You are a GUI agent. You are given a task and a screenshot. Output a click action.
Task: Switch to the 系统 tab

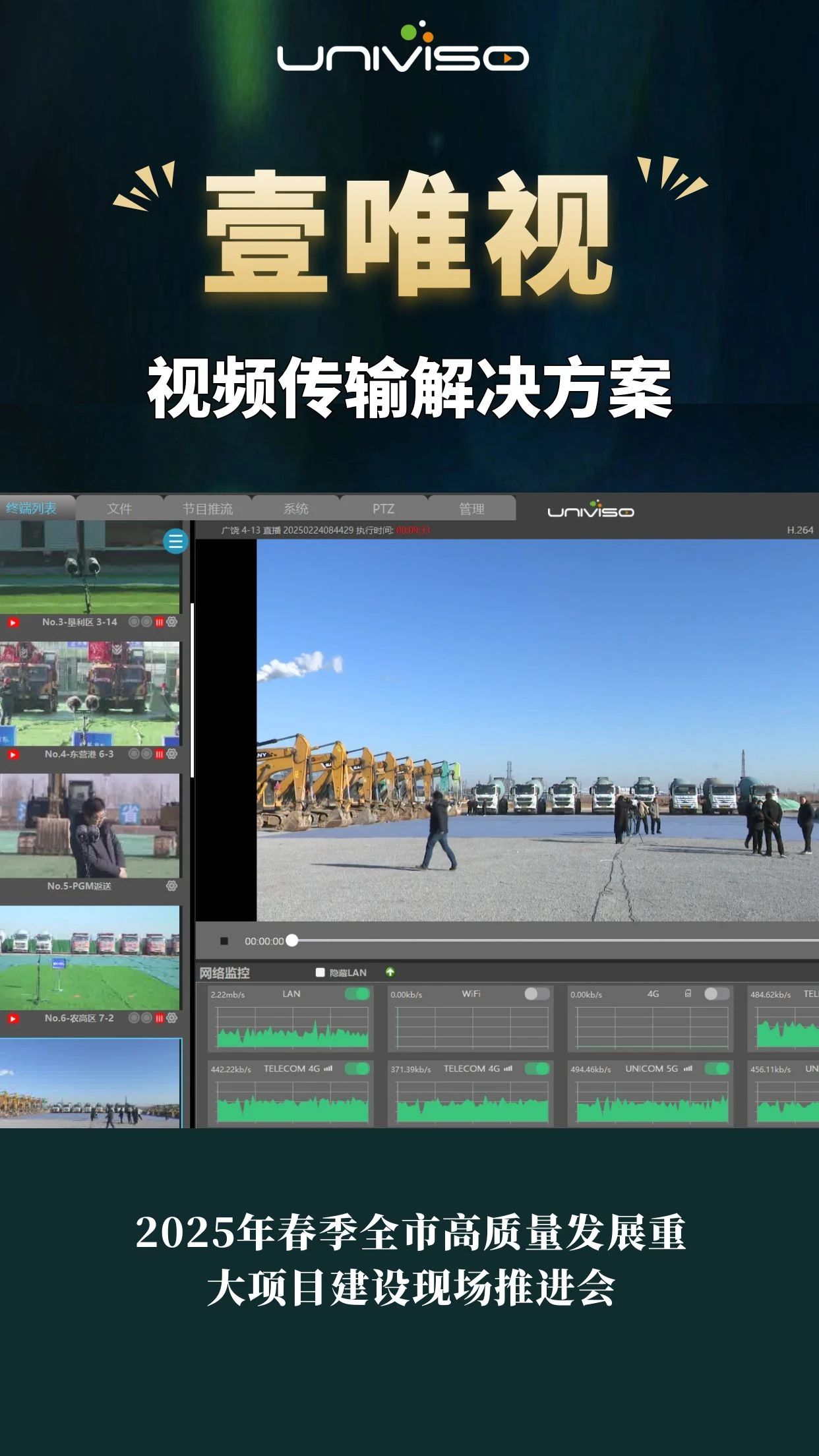point(295,508)
